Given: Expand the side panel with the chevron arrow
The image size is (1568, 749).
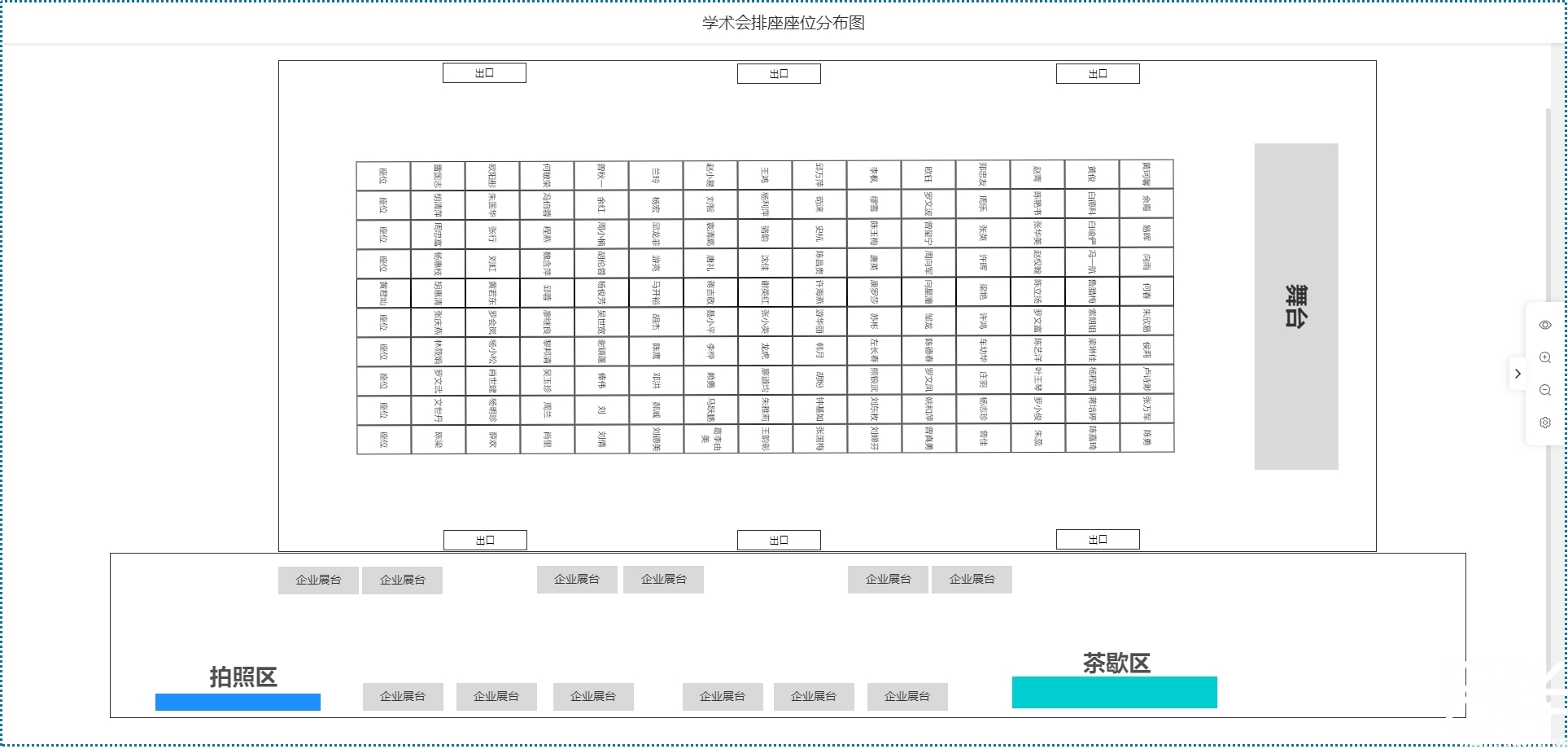Looking at the screenshot, I should (1518, 374).
